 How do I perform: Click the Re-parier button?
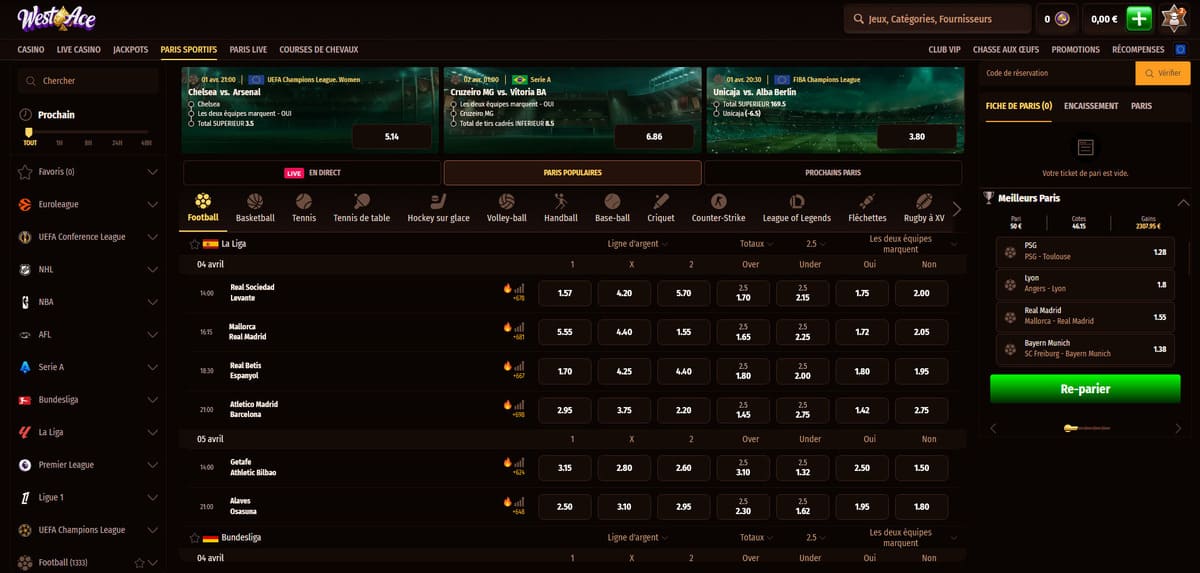tap(1085, 389)
